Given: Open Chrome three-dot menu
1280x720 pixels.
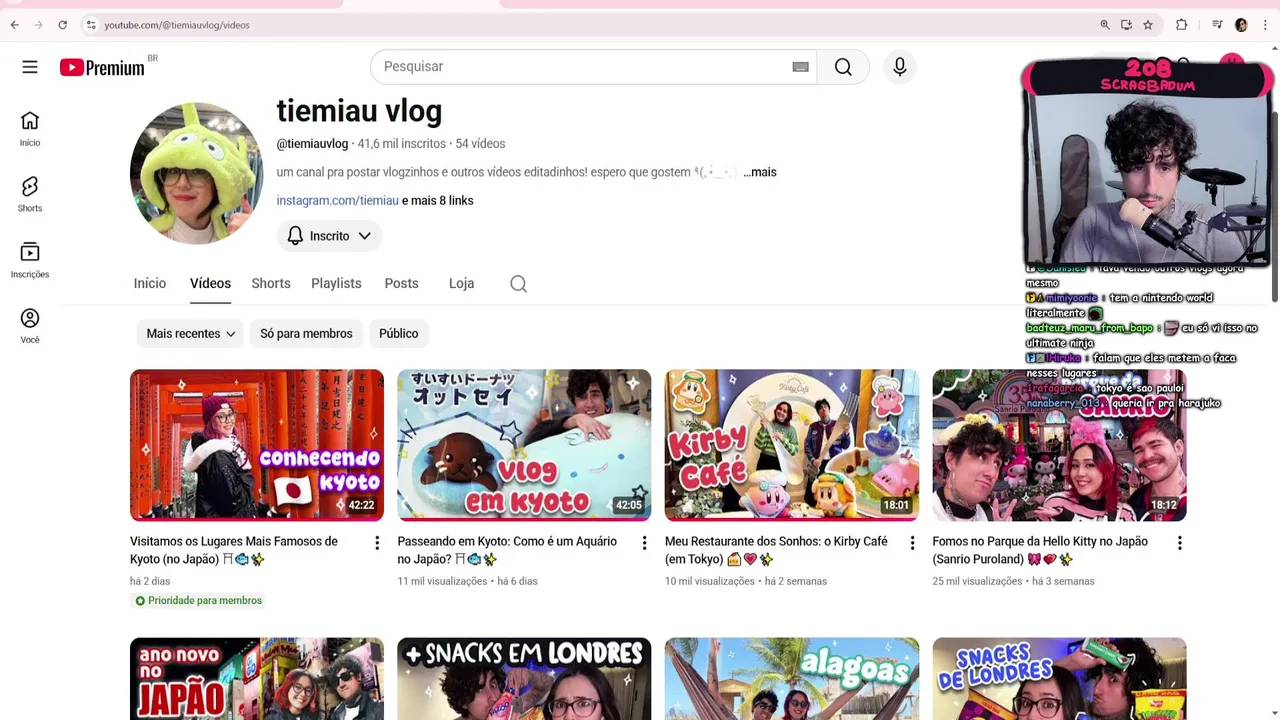Looking at the screenshot, I should click(1265, 25).
